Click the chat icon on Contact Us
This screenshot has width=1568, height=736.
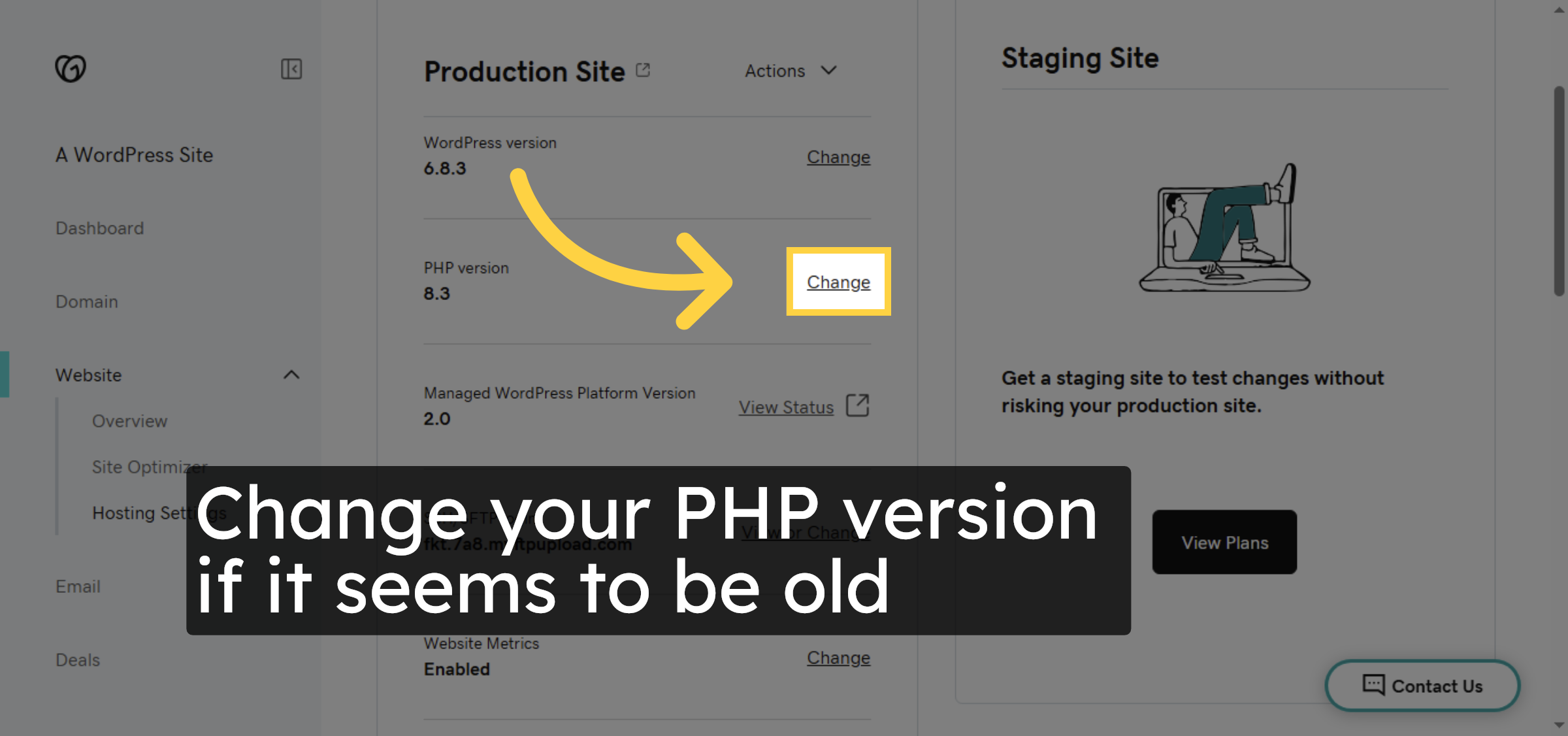(x=1373, y=685)
